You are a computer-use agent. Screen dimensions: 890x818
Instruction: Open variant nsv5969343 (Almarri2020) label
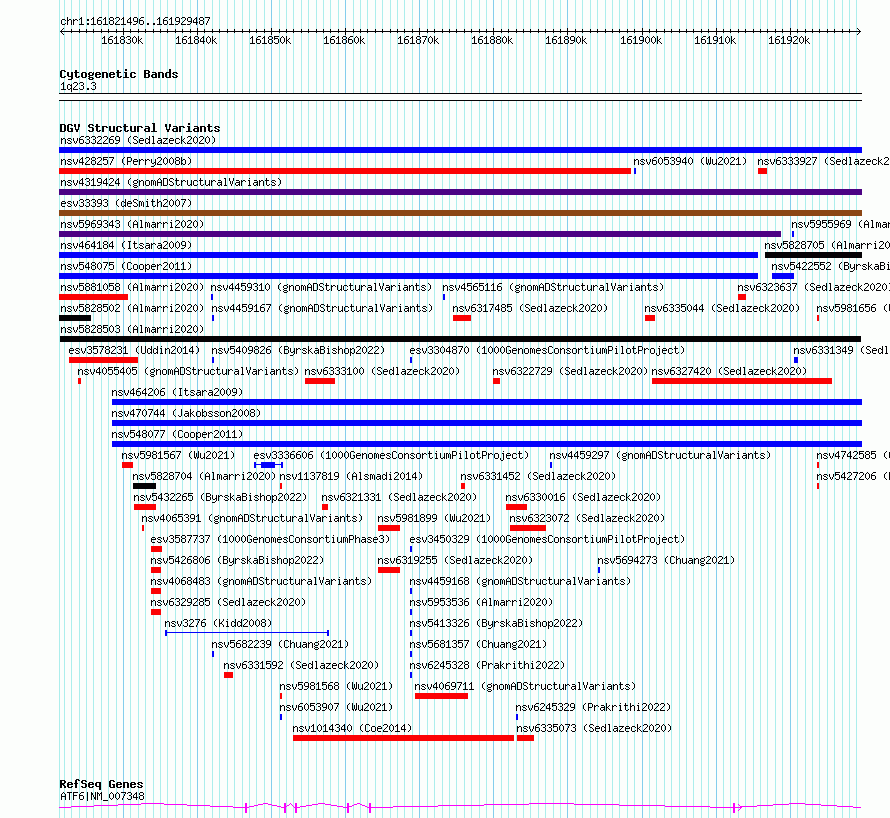tap(132, 224)
